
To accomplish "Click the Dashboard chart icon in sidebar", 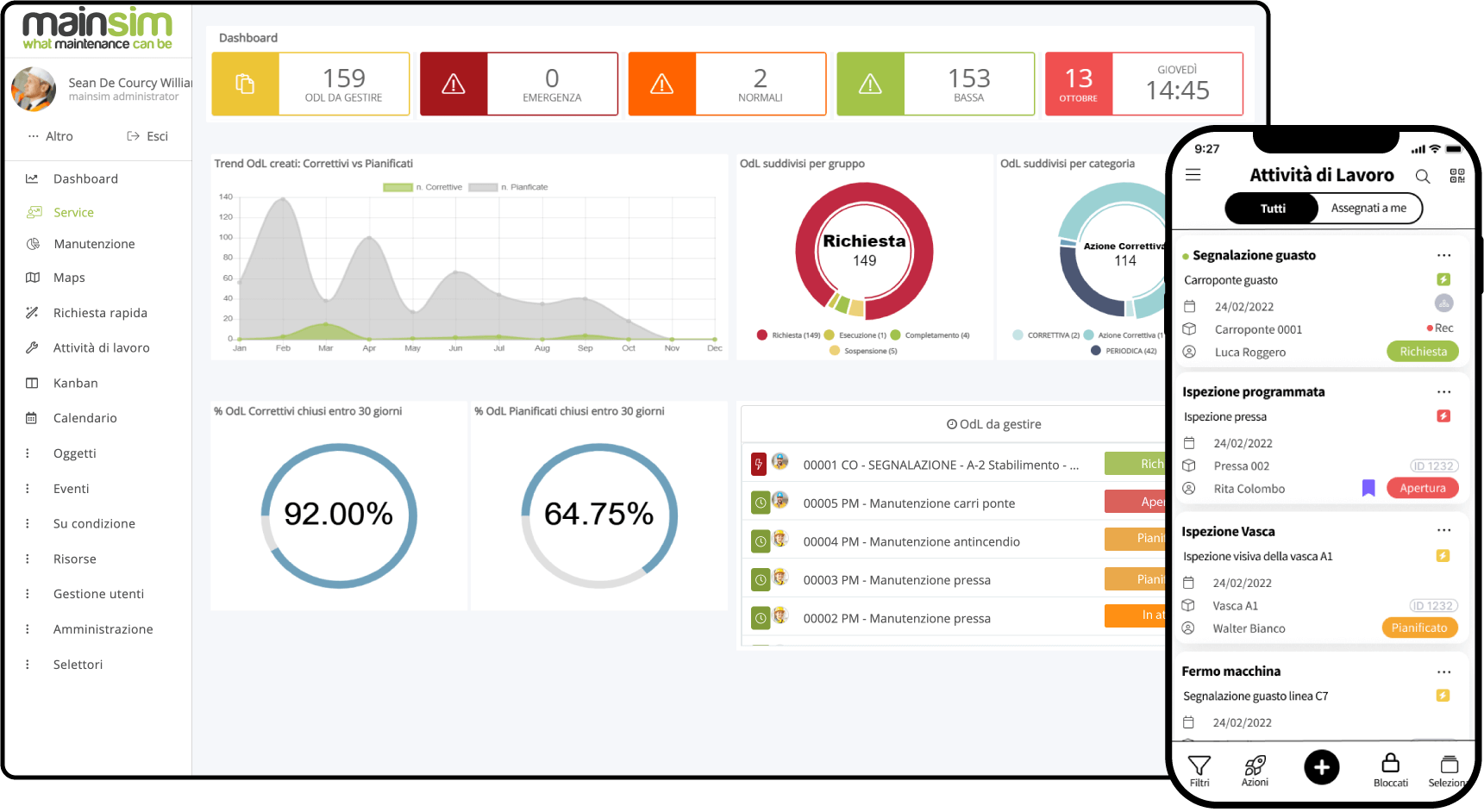I will [32, 178].
